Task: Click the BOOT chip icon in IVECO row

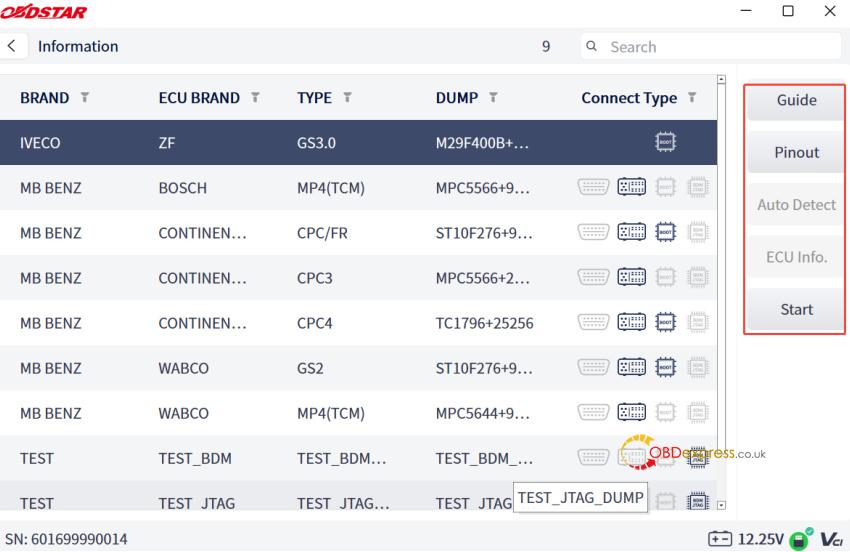Action: point(665,142)
